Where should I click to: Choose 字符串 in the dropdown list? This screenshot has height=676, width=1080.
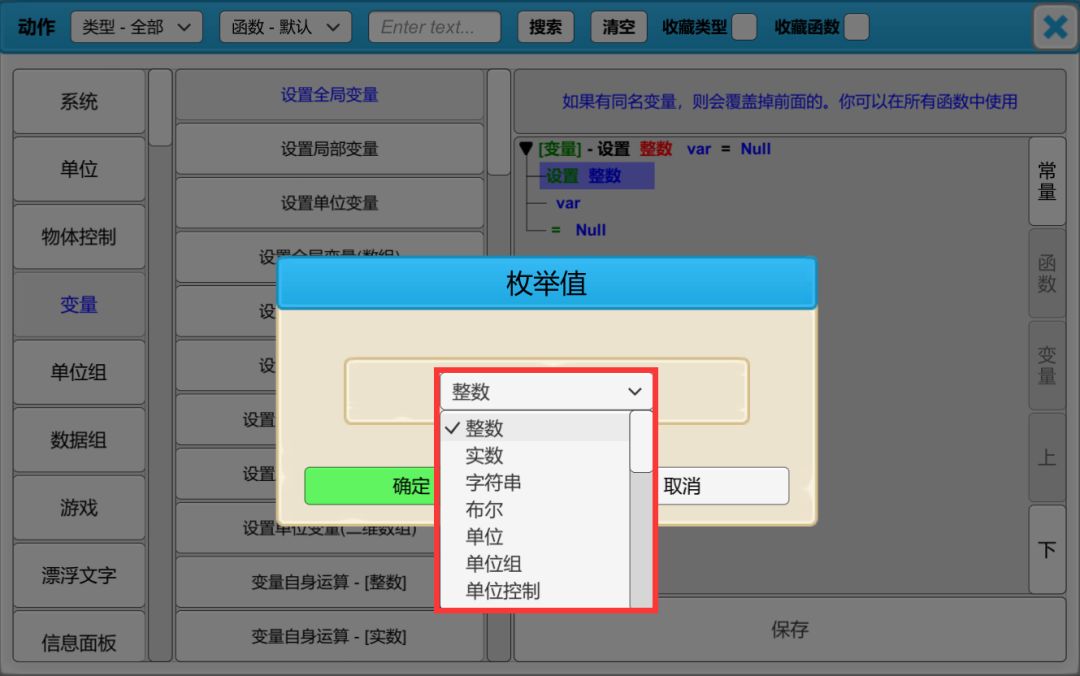(493, 483)
